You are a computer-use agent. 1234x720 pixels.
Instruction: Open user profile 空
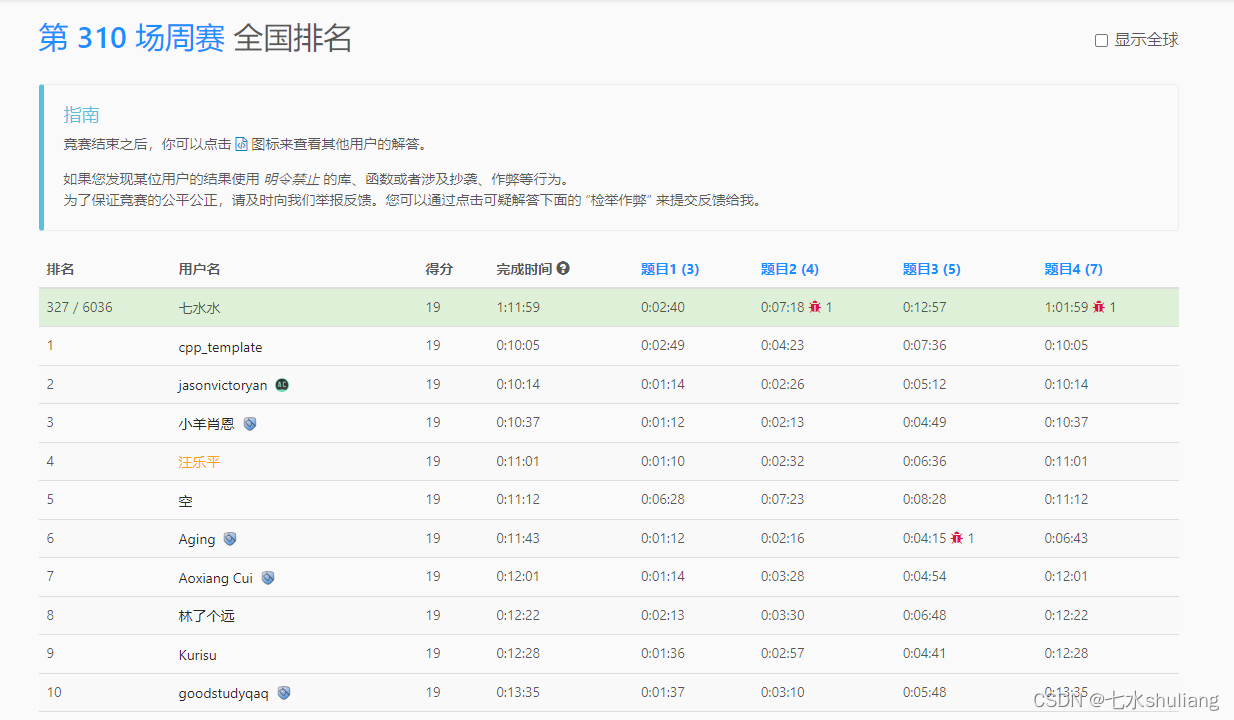click(x=186, y=501)
